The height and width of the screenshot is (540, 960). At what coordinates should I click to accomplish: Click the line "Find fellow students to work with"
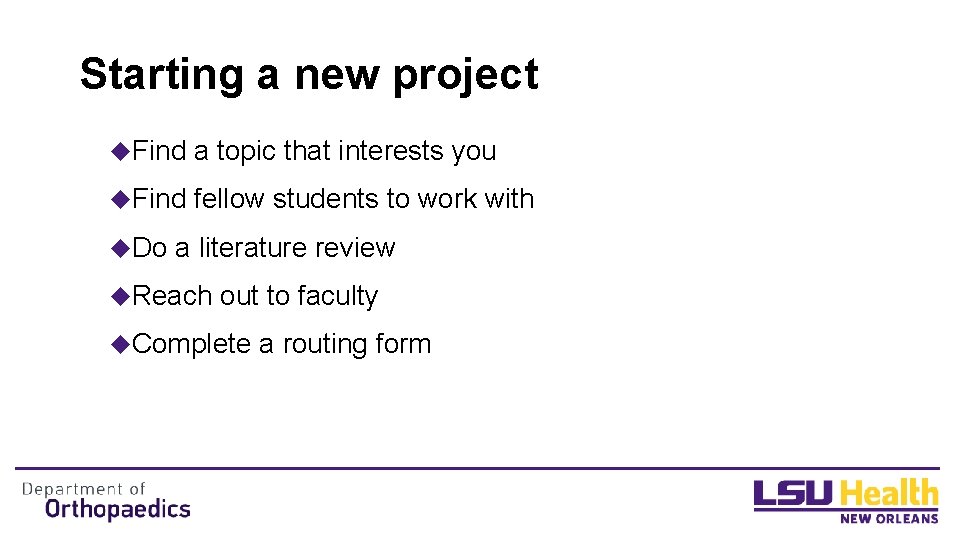[x=333, y=199]
